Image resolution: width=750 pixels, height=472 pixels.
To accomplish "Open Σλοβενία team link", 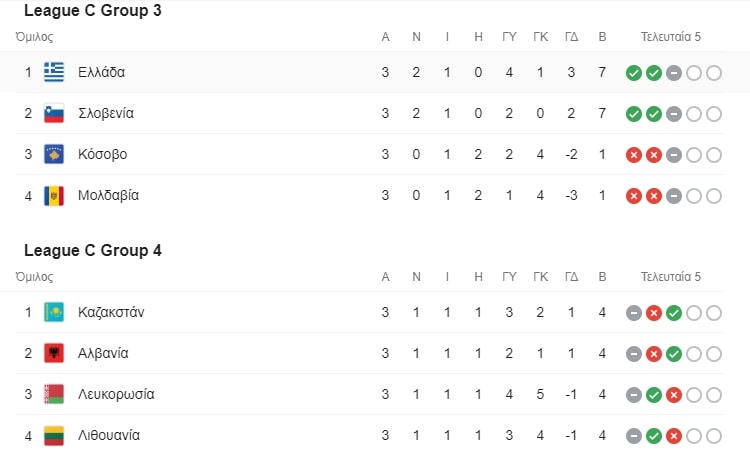I will tap(106, 113).
